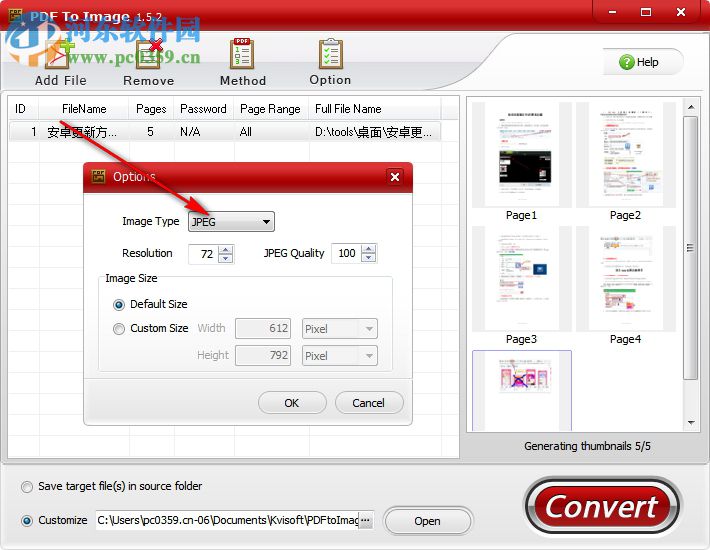Viewport: 710px width, 550px height.
Task: Click OK in the Options dialog
Action: click(x=292, y=403)
